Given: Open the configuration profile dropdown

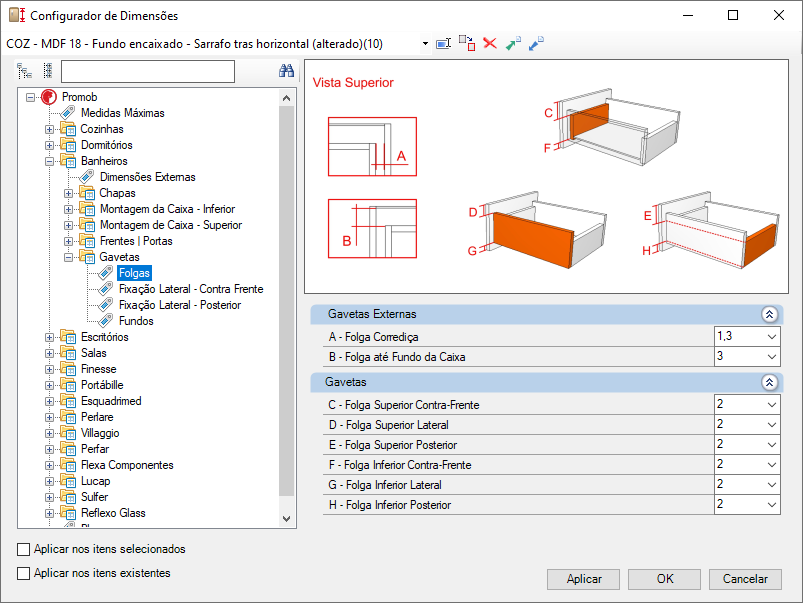Looking at the screenshot, I should coord(425,44).
